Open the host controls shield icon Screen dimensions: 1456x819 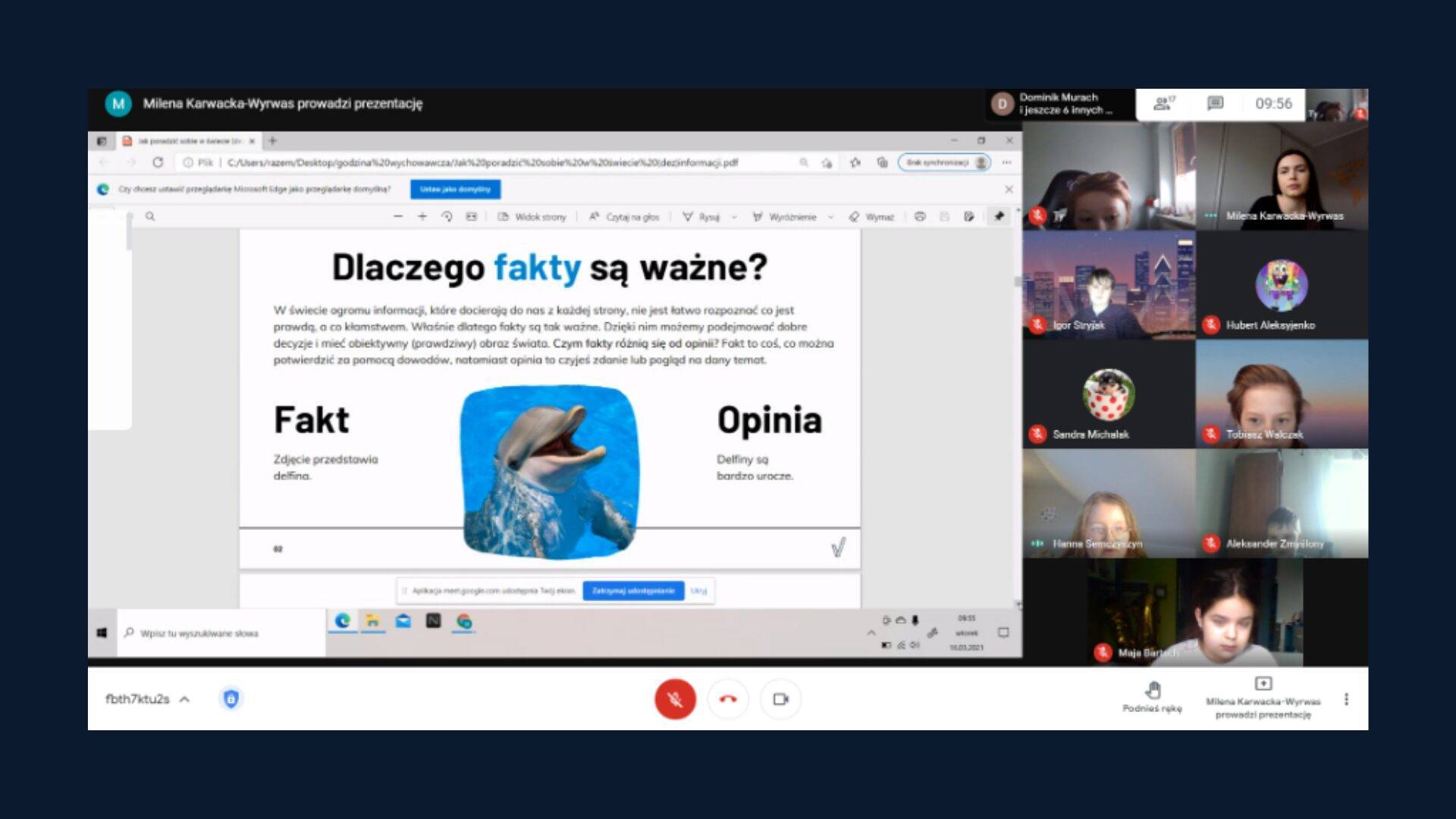pyautogui.click(x=231, y=699)
